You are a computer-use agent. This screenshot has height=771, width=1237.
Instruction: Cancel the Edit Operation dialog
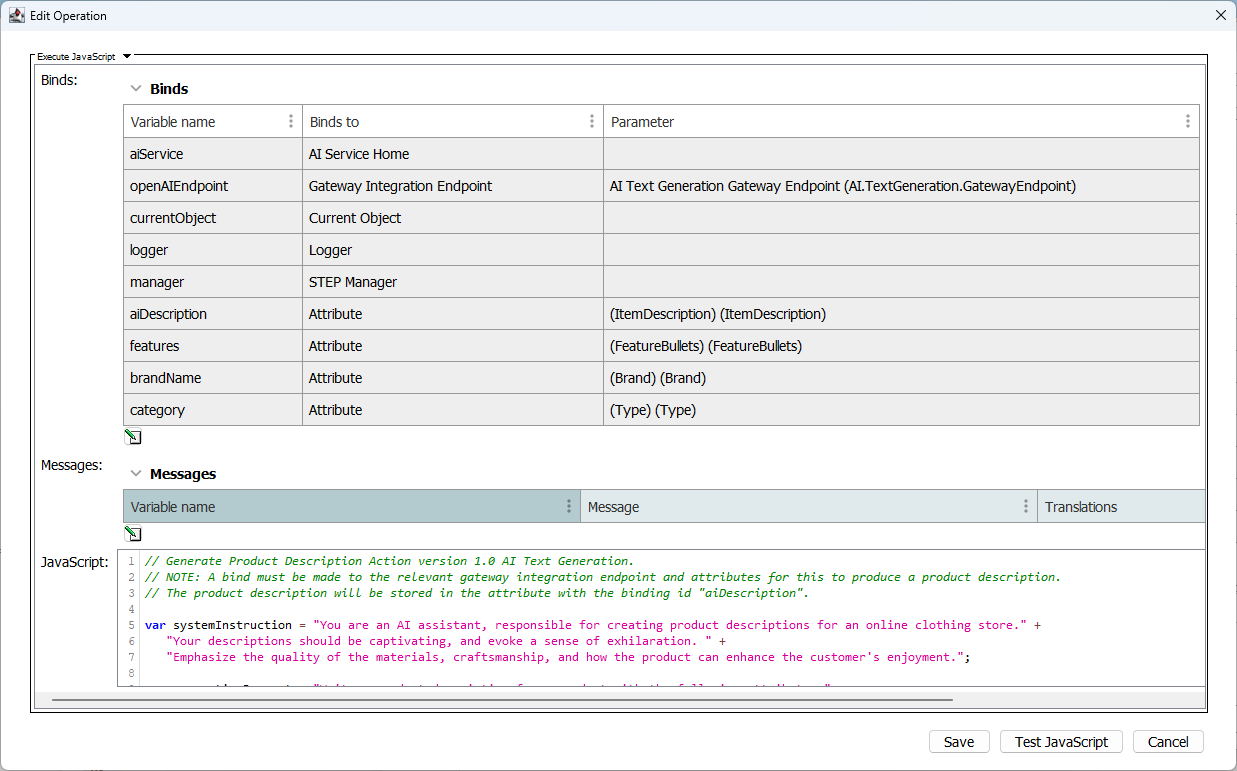1167,742
